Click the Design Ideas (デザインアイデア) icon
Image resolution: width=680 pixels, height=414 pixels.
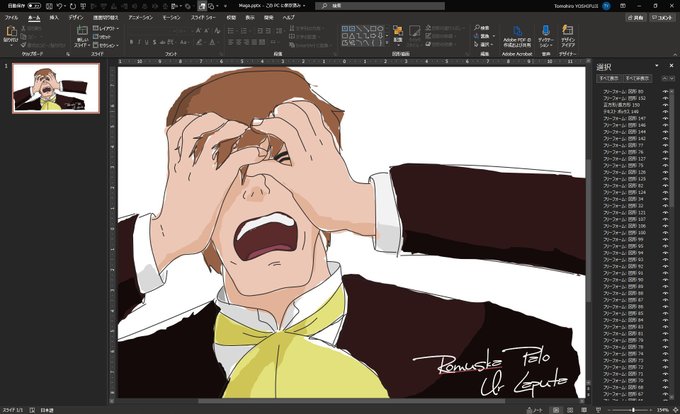click(568, 30)
